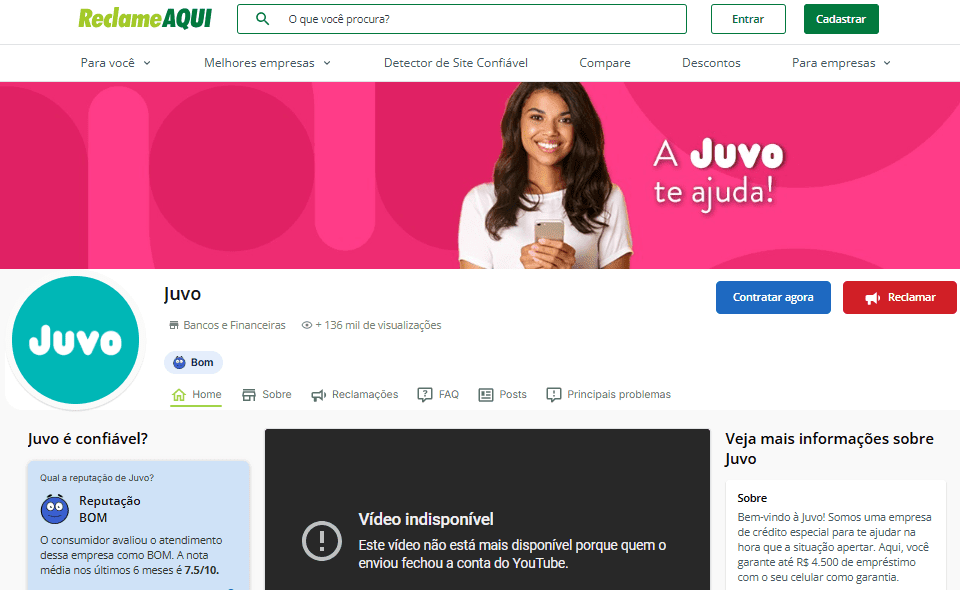Open the Descontos menu item

click(x=711, y=63)
